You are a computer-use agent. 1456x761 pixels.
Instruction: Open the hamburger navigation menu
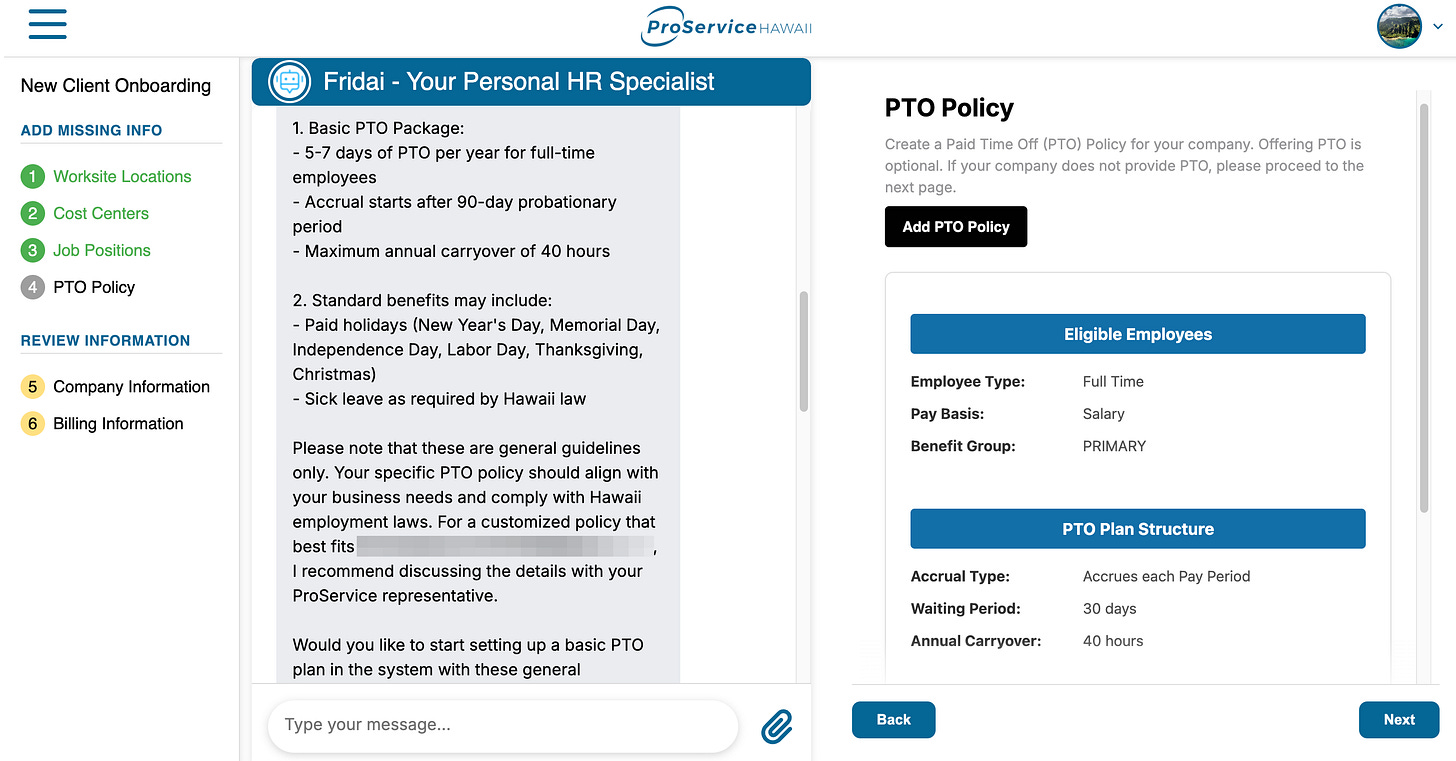(48, 24)
